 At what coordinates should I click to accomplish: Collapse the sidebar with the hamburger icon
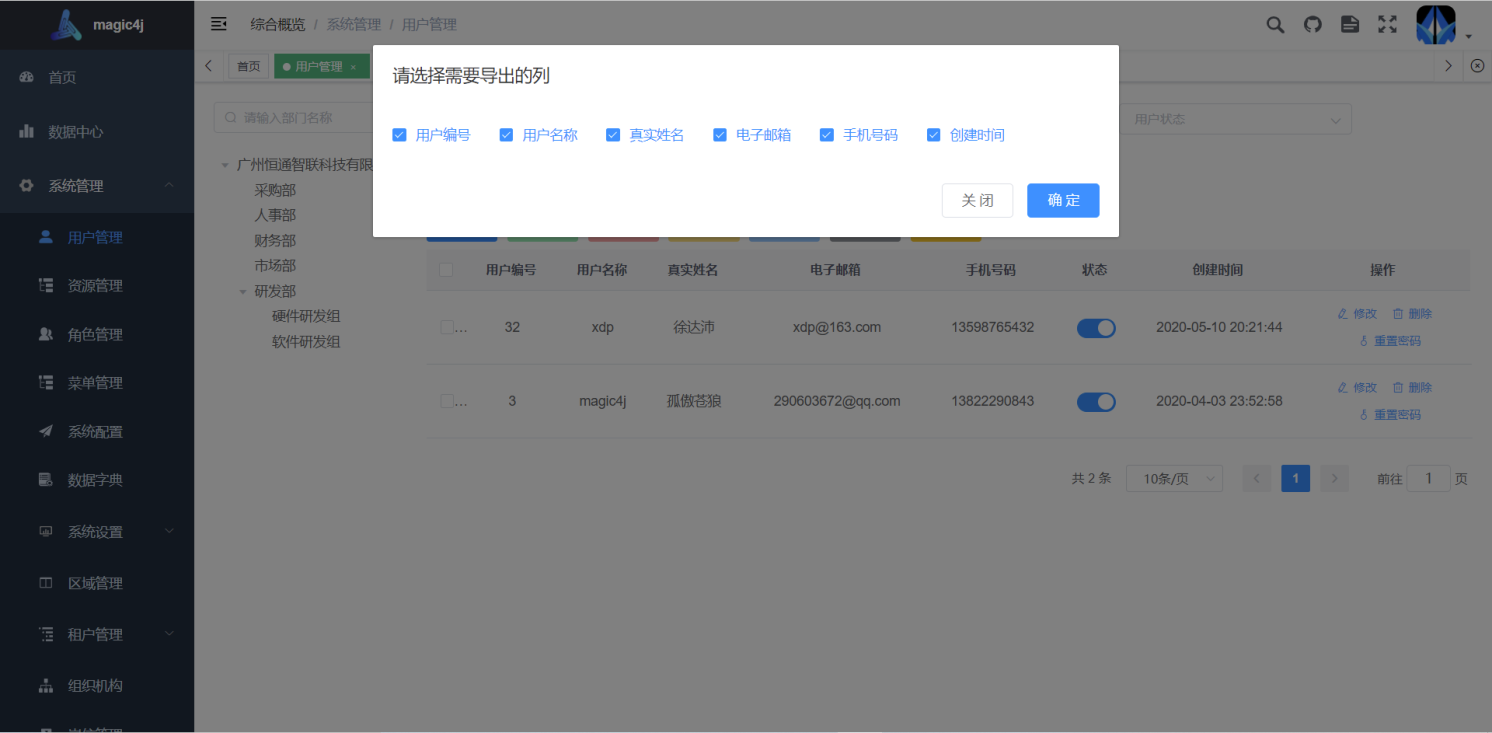pyautogui.click(x=218, y=23)
